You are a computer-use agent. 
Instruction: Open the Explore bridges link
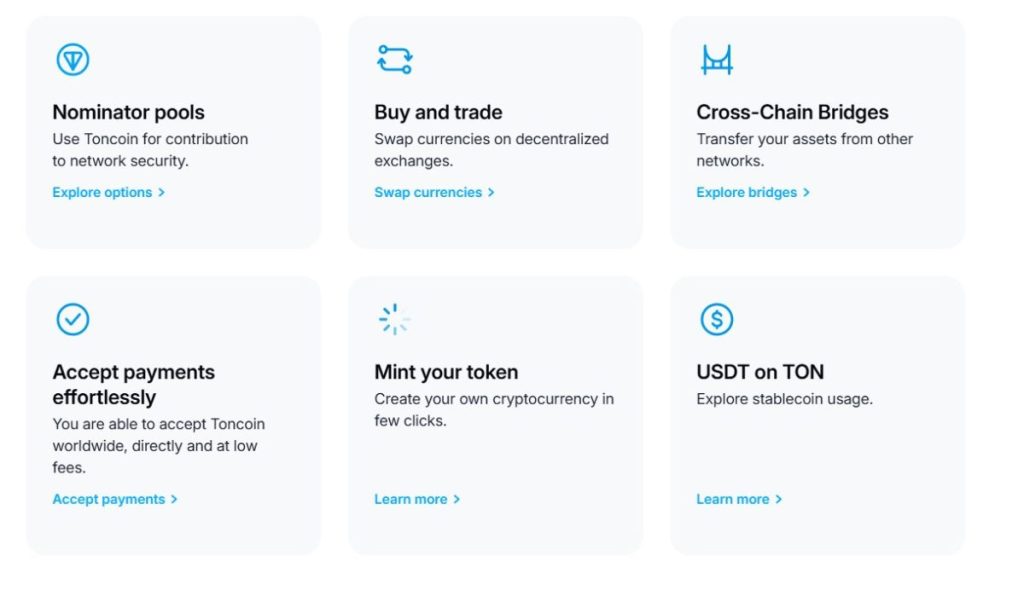[x=746, y=192]
